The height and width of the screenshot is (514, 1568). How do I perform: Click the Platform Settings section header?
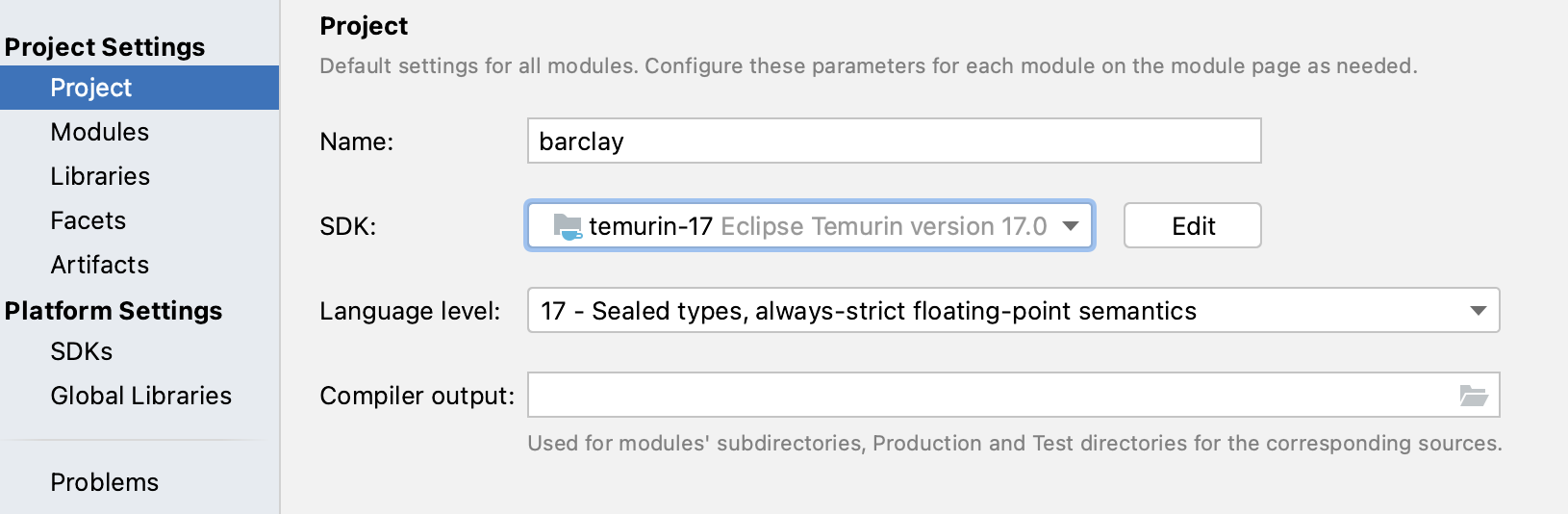click(x=114, y=311)
